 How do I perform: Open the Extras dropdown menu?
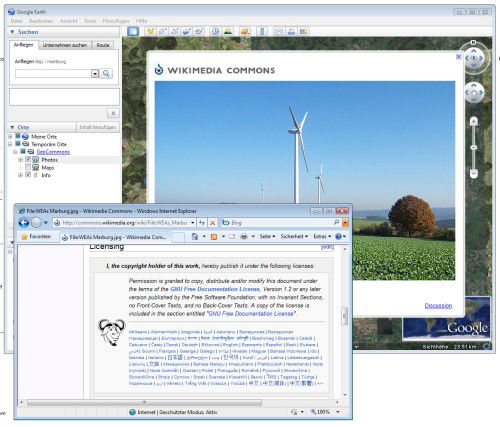[x=322, y=236]
